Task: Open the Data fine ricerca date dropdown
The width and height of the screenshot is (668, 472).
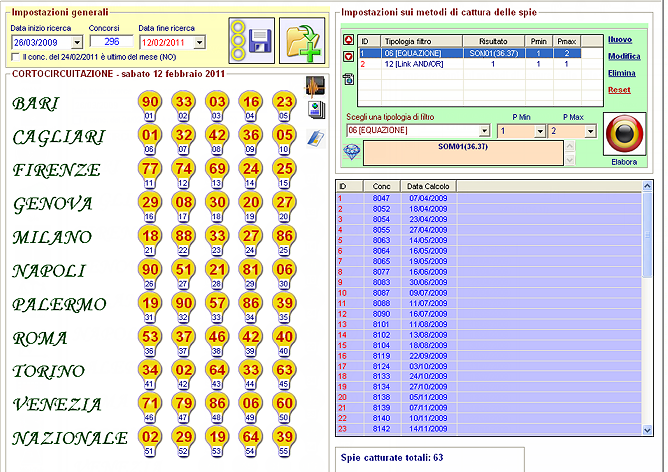Action: click(x=200, y=42)
